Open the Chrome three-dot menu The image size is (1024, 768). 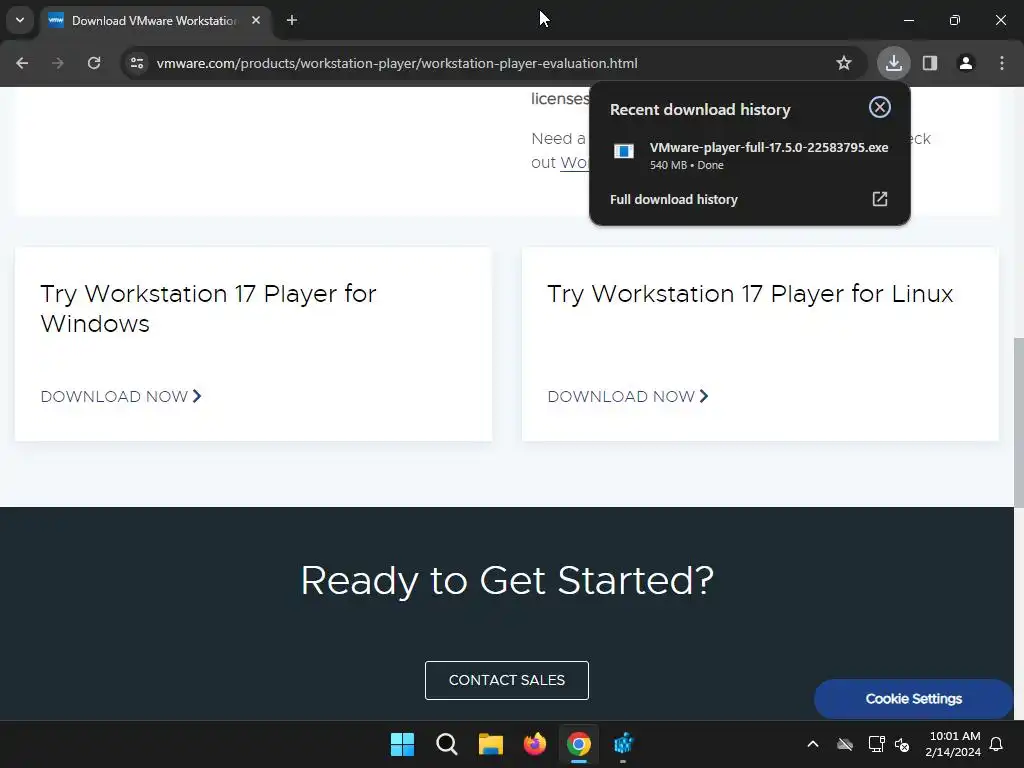(x=1002, y=63)
